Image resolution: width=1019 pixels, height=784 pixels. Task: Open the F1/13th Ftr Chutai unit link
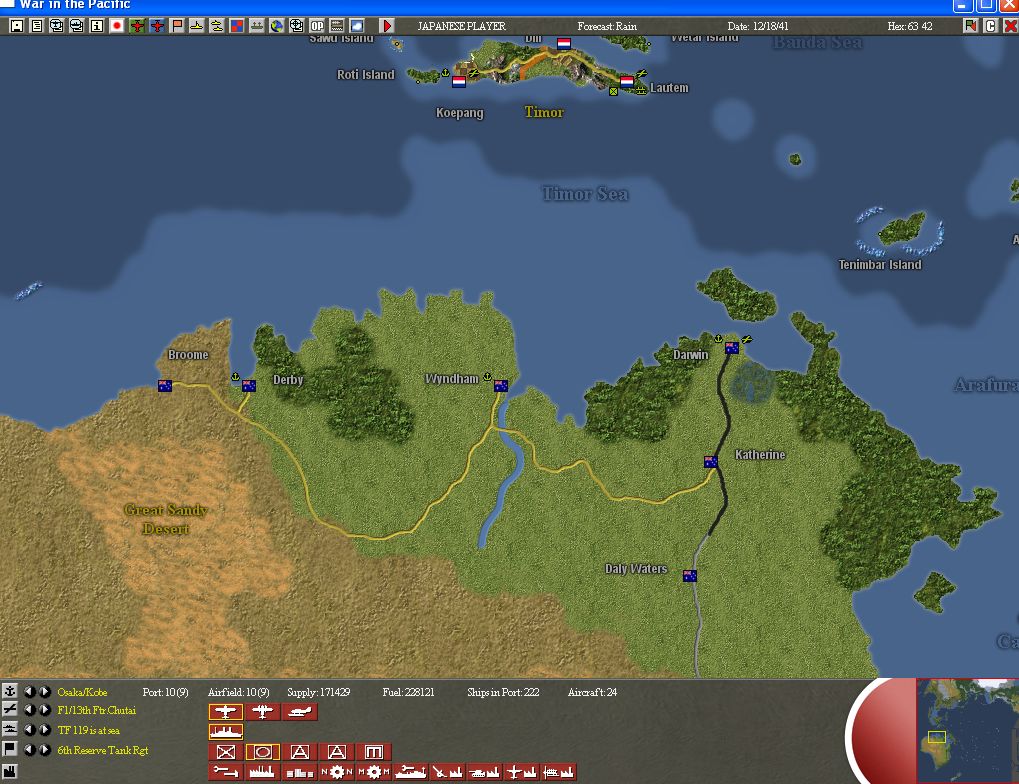(x=96, y=711)
